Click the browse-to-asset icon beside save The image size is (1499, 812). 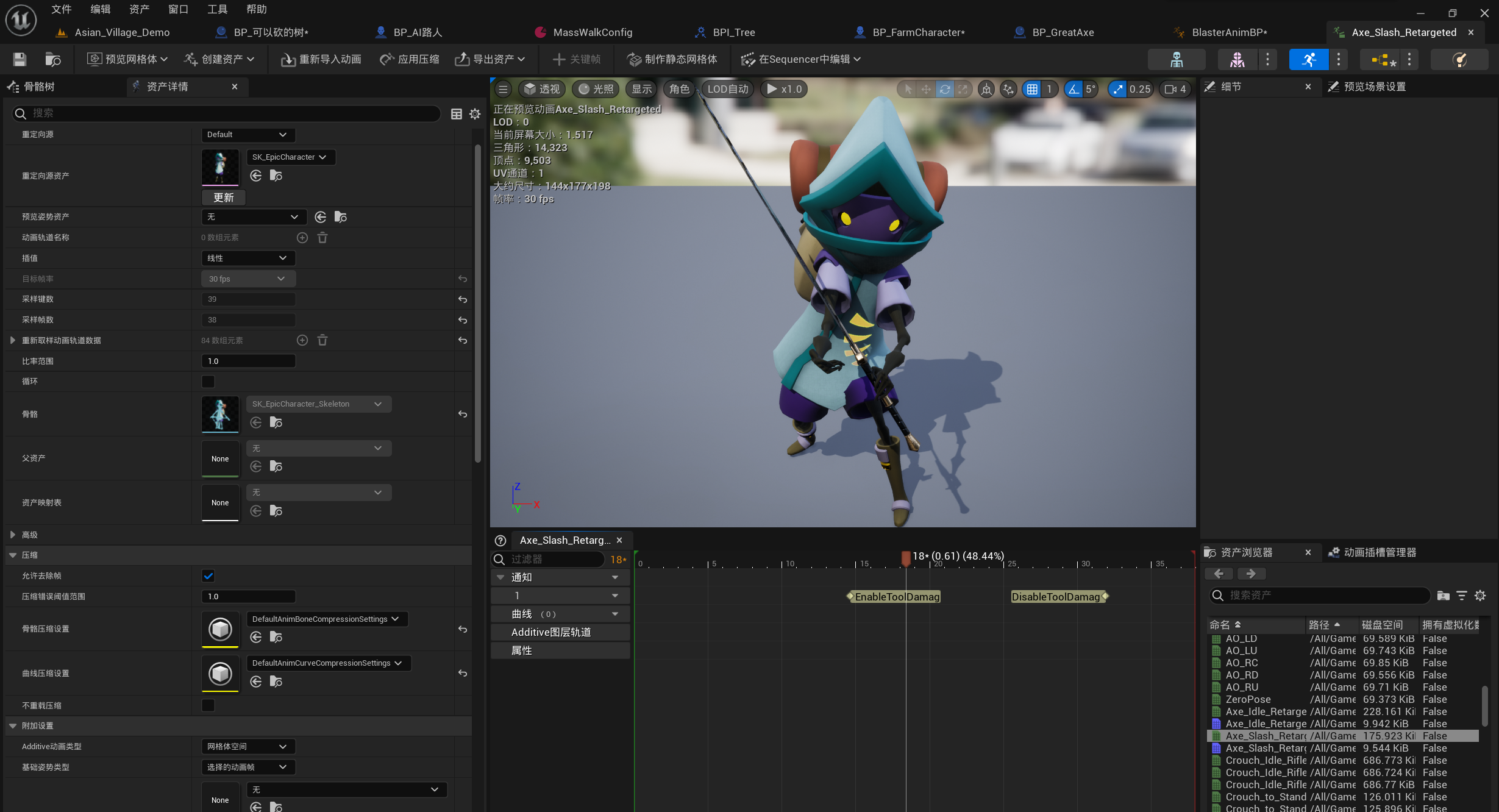53,59
